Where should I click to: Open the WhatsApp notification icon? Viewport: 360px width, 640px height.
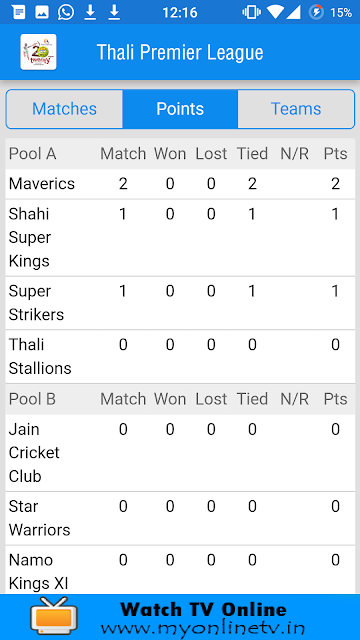coord(66,12)
